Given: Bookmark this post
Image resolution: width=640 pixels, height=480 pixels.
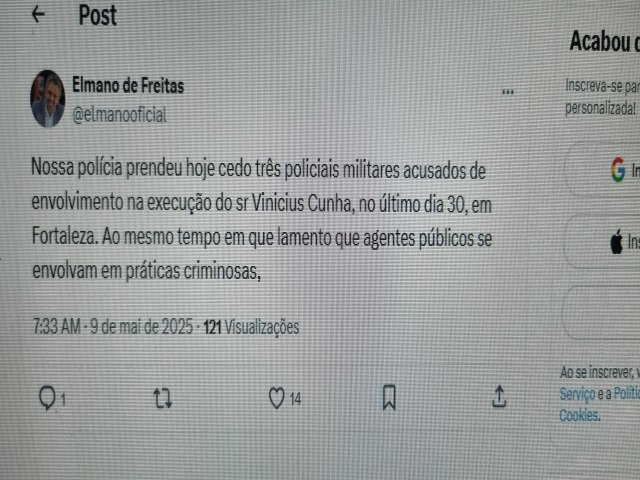Looking at the screenshot, I should [x=389, y=397].
